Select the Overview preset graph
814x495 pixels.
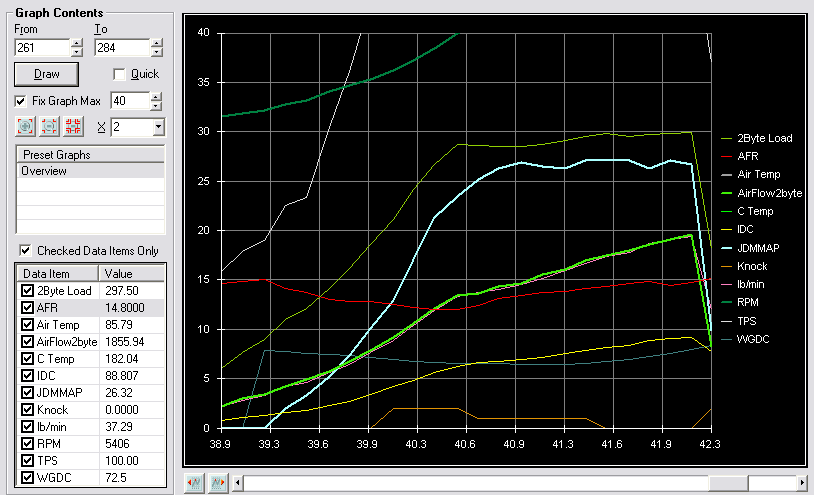click(90, 171)
